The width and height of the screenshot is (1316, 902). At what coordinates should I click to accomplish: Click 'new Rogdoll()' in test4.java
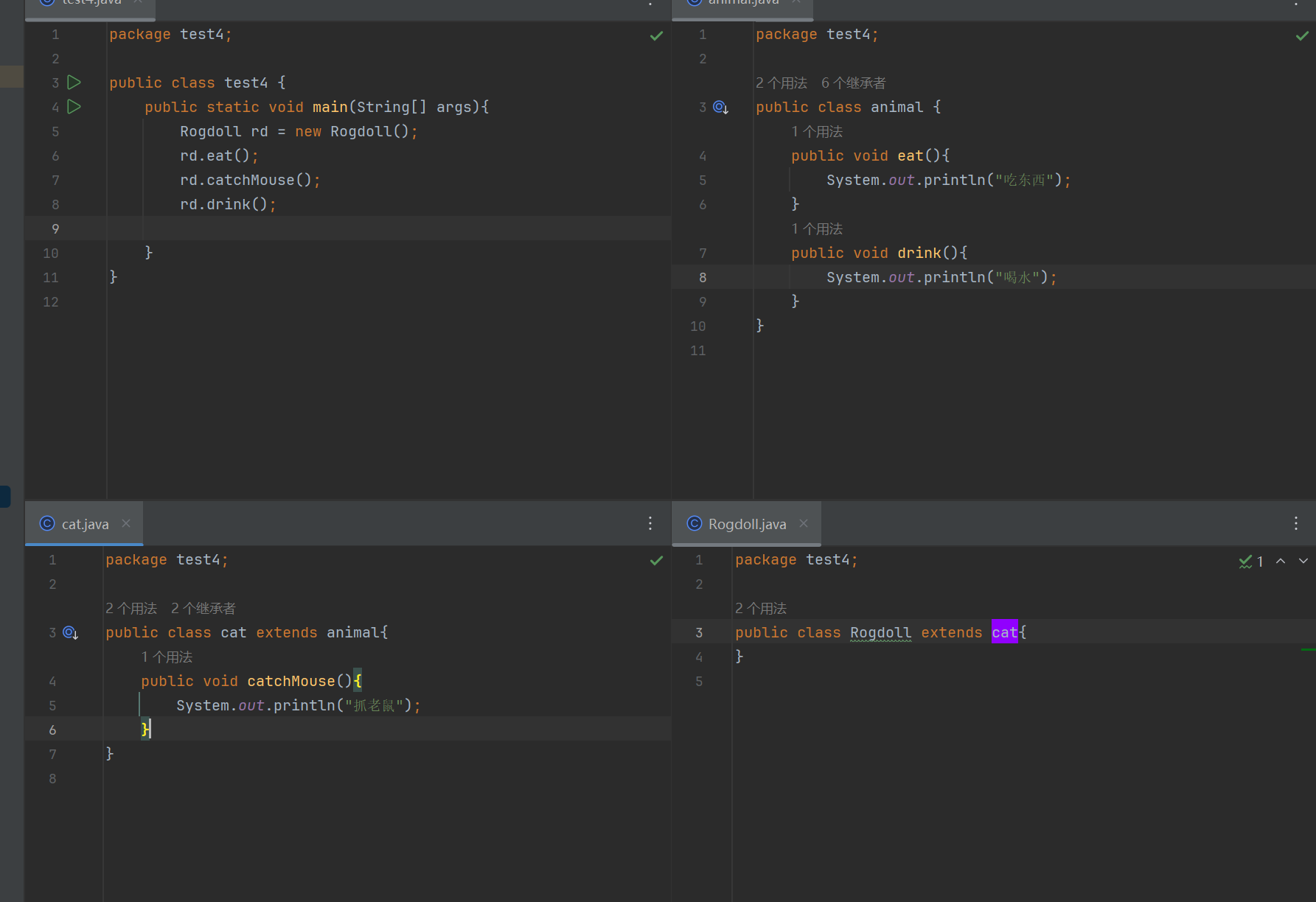352,131
